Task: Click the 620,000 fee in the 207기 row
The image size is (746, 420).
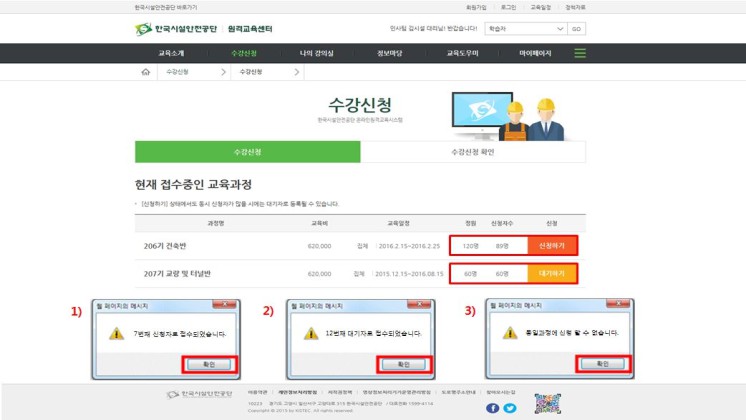Action: pyautogui.click(x=319, y=274)
